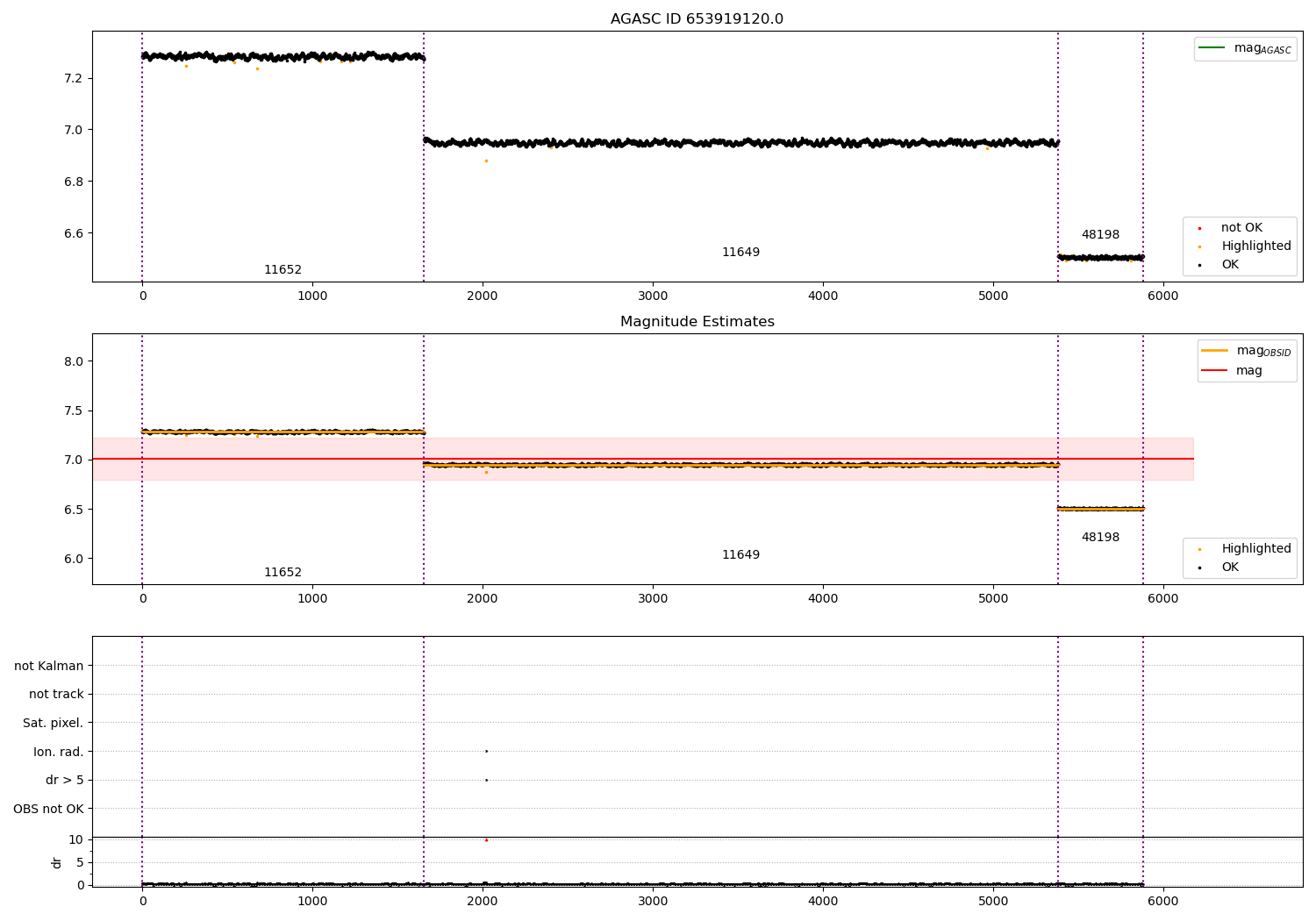Screen dimensions: 1316x921
Task: Select the green mag AGASC legend line
Action: pos(1212,48)
